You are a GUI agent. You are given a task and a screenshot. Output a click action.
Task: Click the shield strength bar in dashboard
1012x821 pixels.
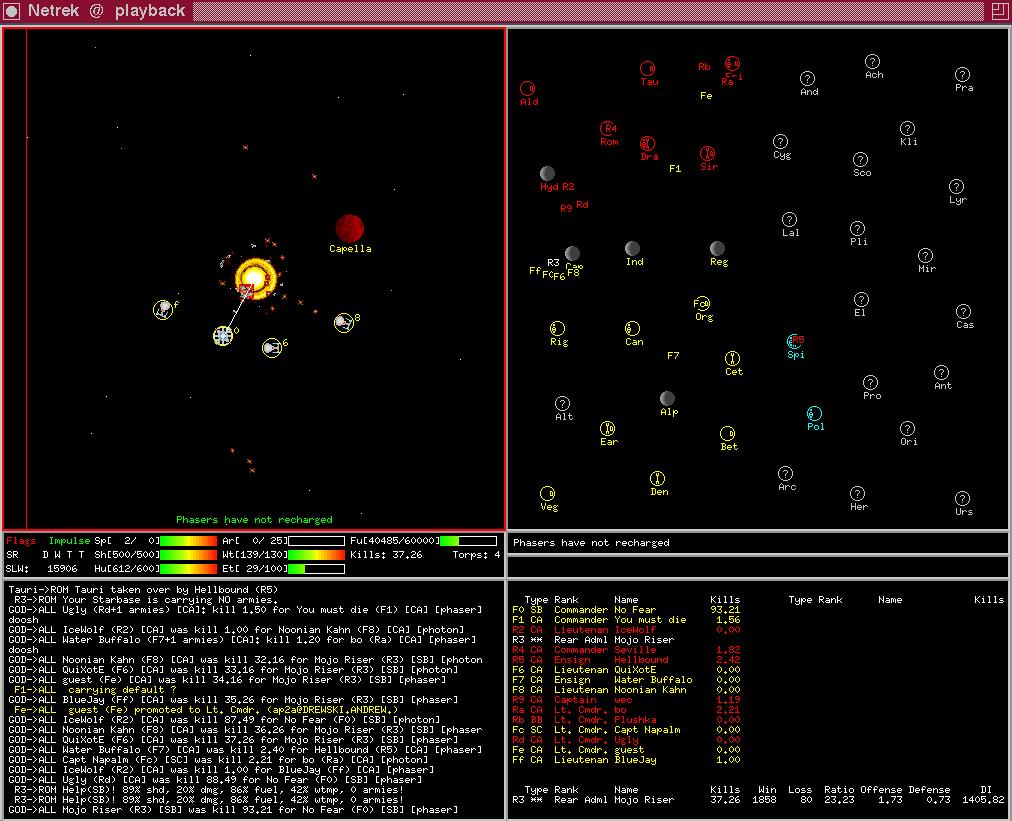click(188, 554)
